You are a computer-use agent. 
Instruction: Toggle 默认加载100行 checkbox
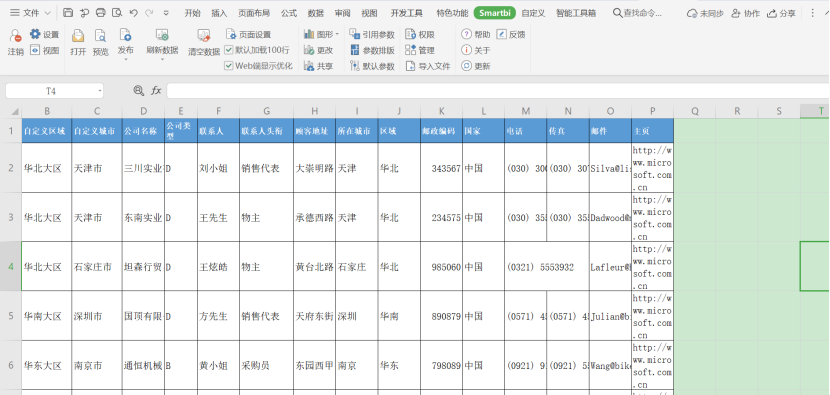pyautogui.click(x=229, y=50)
